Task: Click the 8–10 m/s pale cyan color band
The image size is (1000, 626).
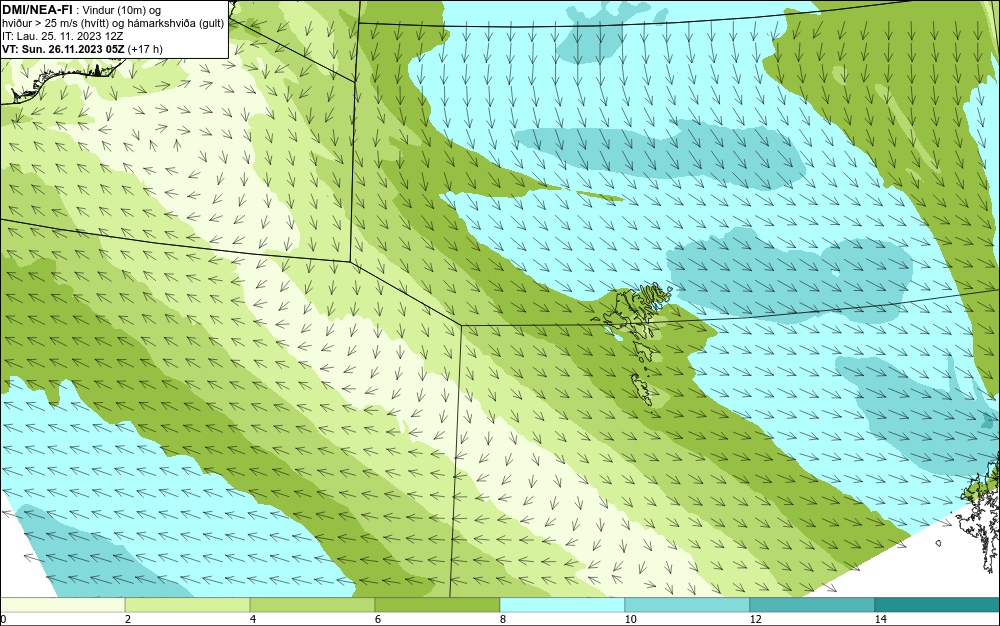Action: [562, 604]
